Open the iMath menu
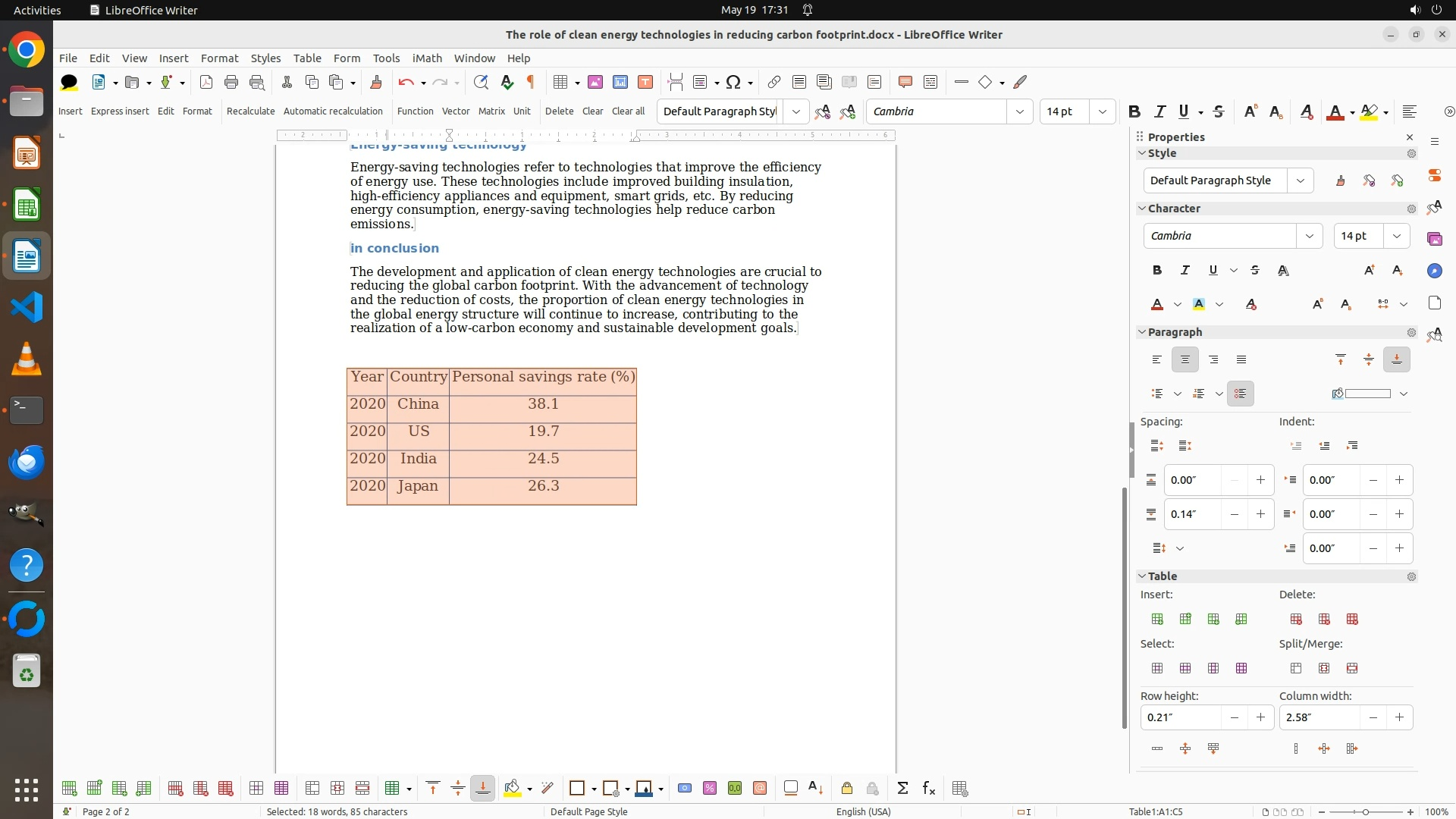 click(x=427, y=58)
